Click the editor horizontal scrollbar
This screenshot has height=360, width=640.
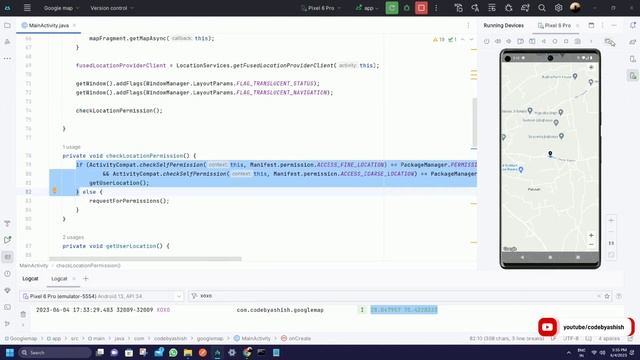(x=145, y=259)
